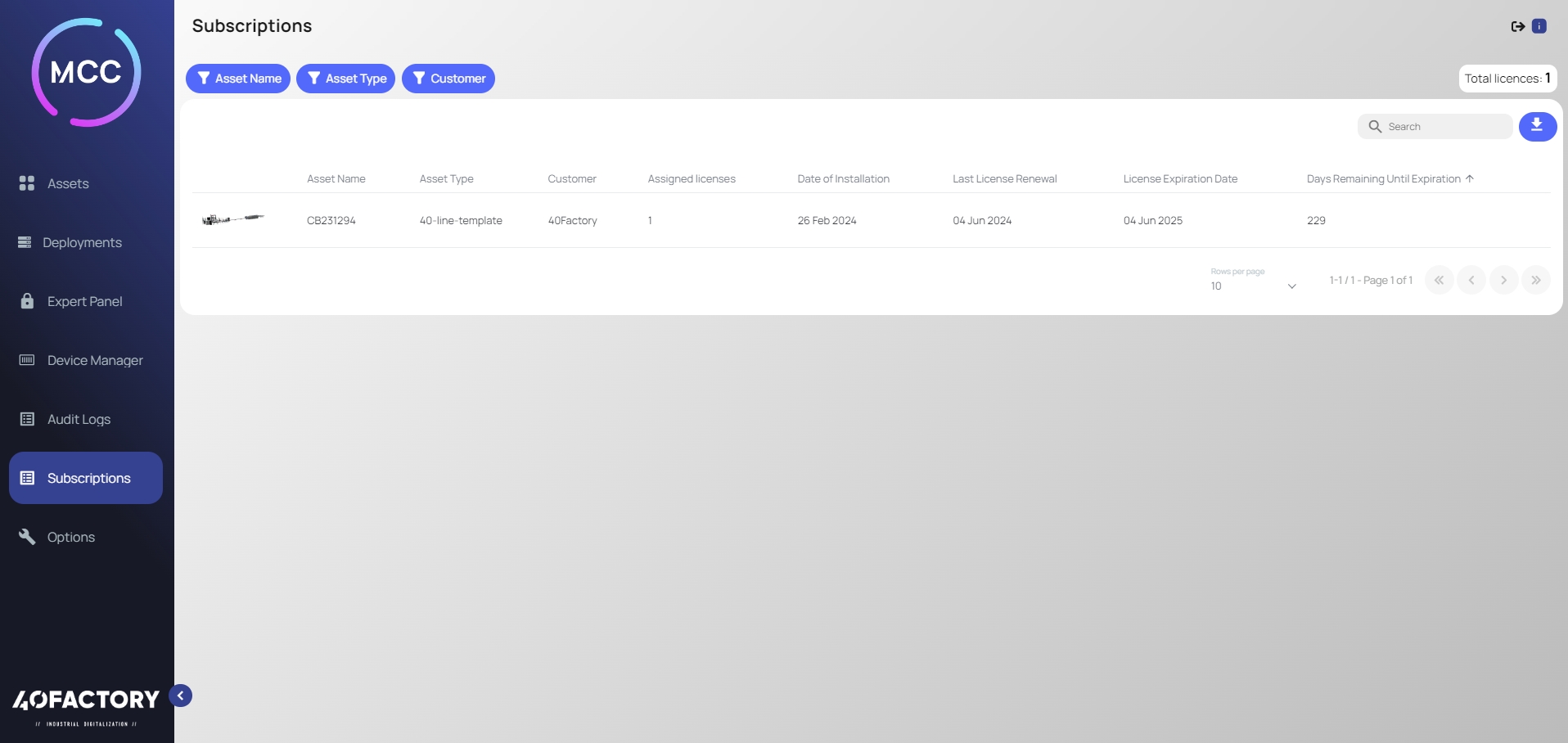Screen dimensions: 1568x743
Task: Open the Asset Type filter
Action: click(345, 79)
